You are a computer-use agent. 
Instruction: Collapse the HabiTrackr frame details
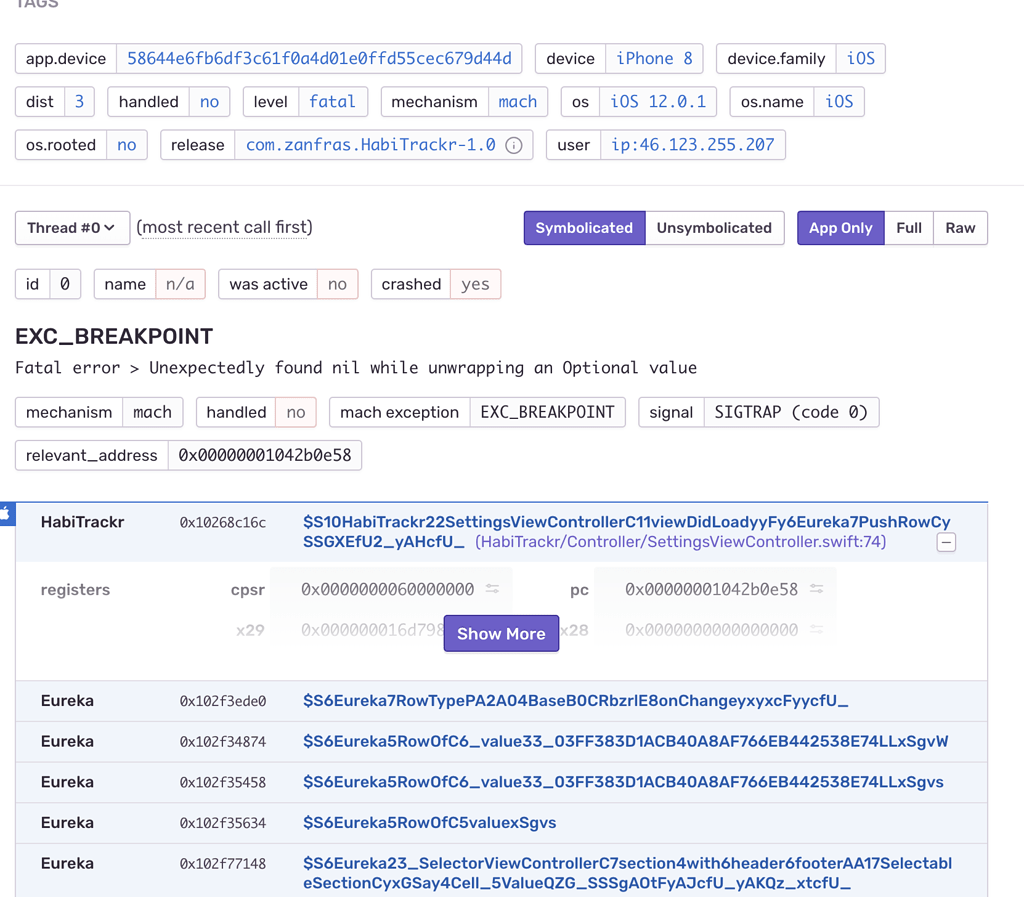[945, 541]
